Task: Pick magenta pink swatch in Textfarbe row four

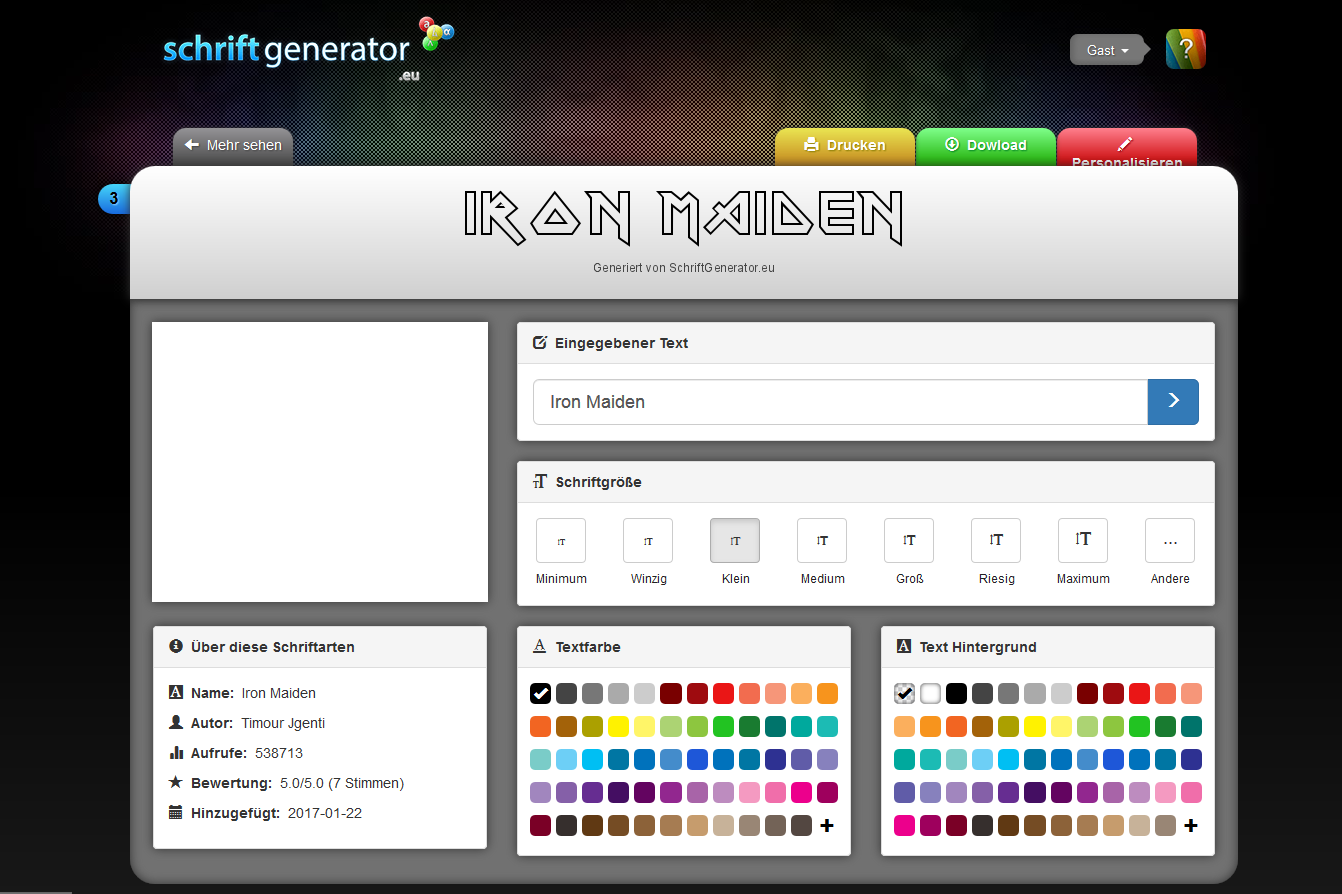Action: click(801, 793)
